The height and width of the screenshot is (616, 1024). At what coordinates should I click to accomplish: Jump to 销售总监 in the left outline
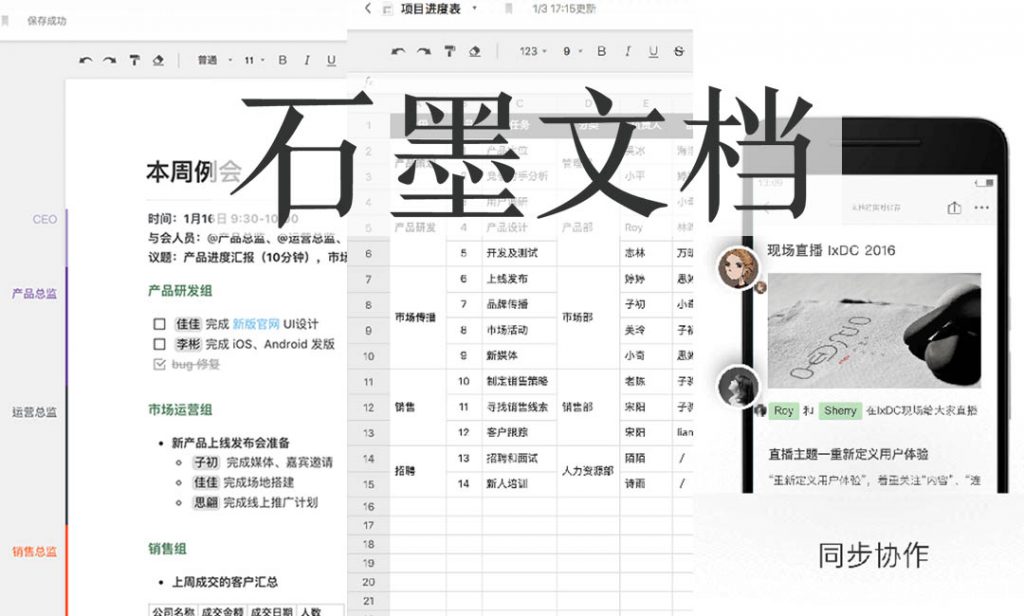(34, 551)
